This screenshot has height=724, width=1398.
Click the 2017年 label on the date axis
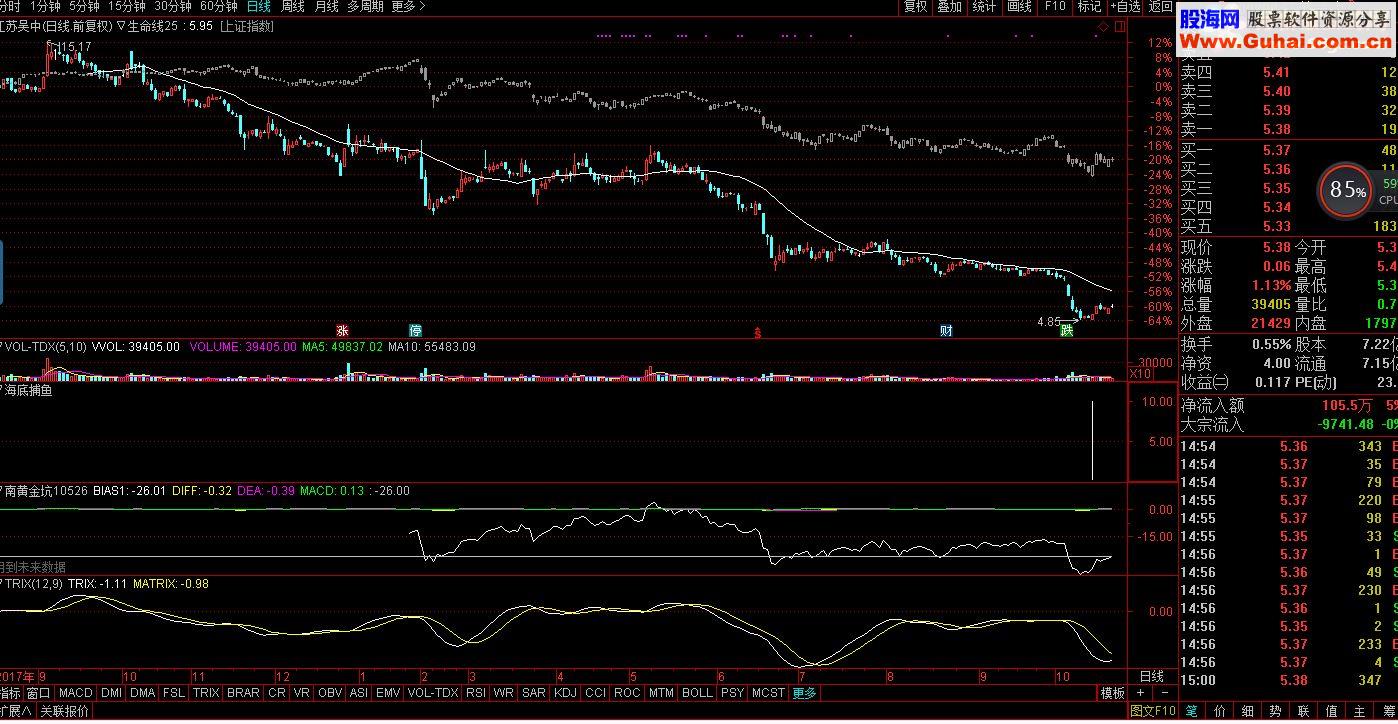point(17,676)
